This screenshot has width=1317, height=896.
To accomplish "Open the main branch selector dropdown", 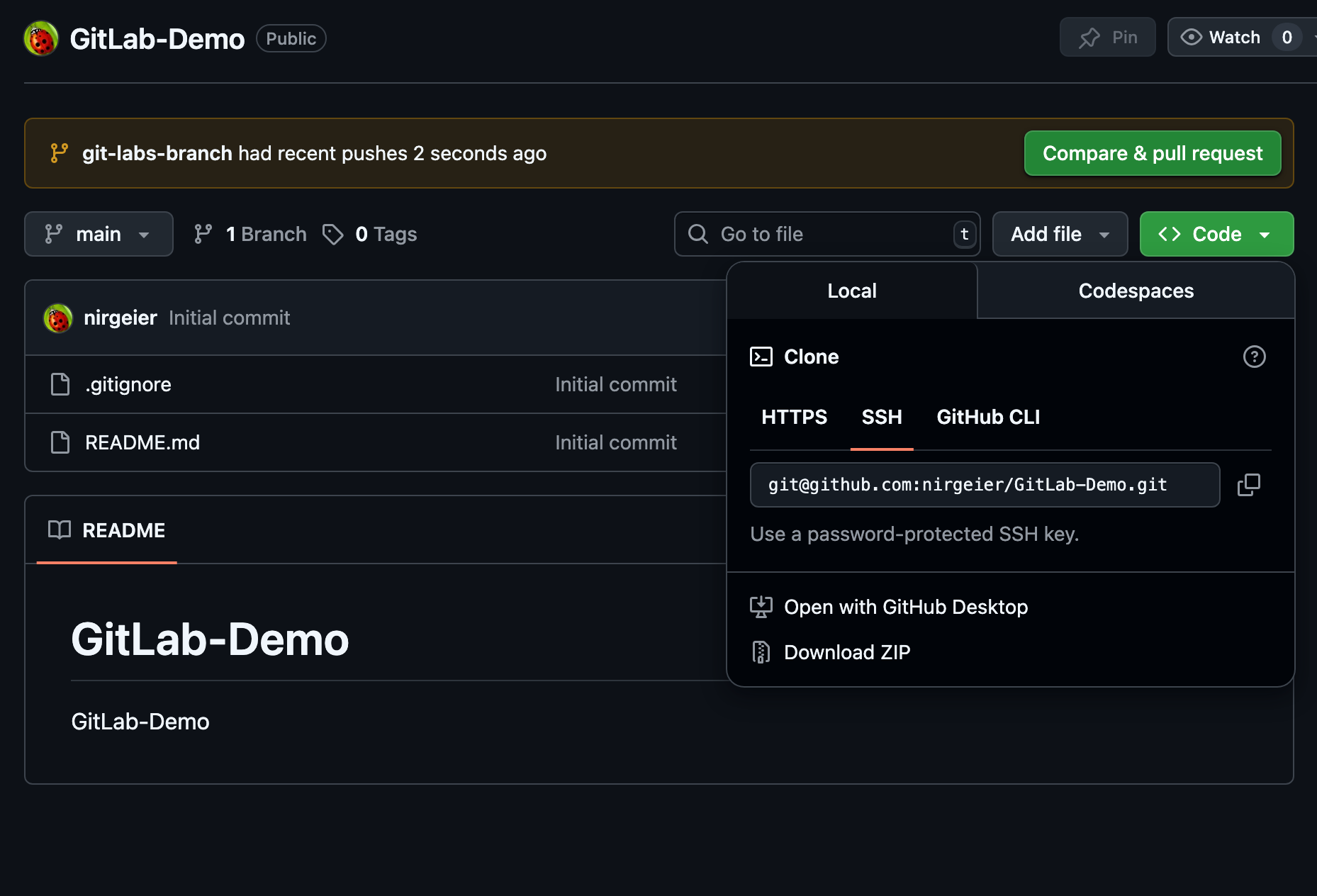I will point(99,234).
